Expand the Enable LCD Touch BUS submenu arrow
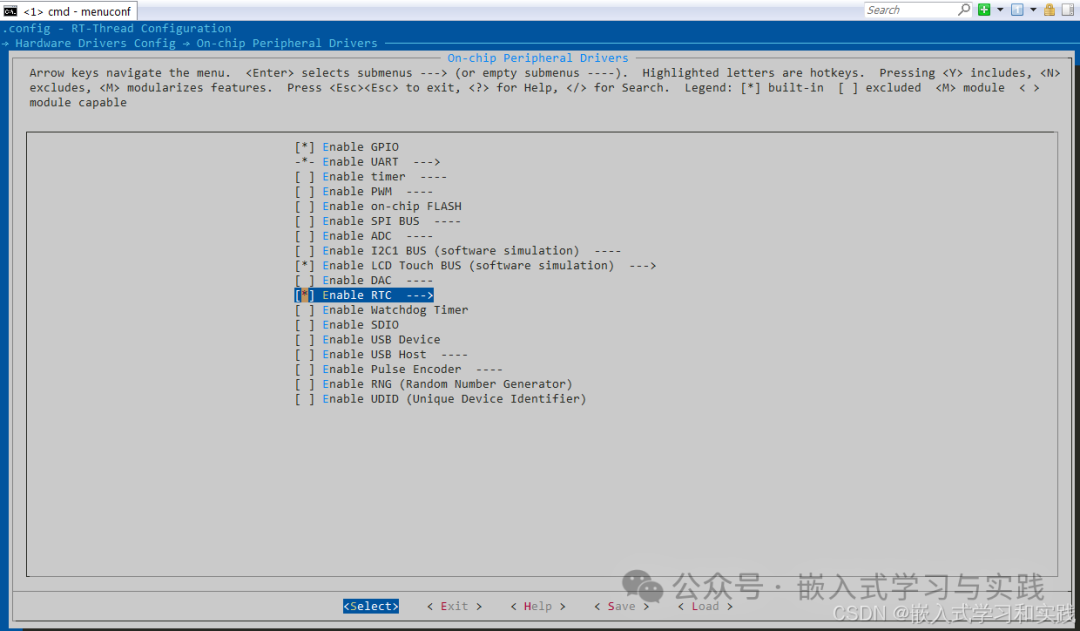Viewport: 1080px width, 631px height. pos(642,265)
